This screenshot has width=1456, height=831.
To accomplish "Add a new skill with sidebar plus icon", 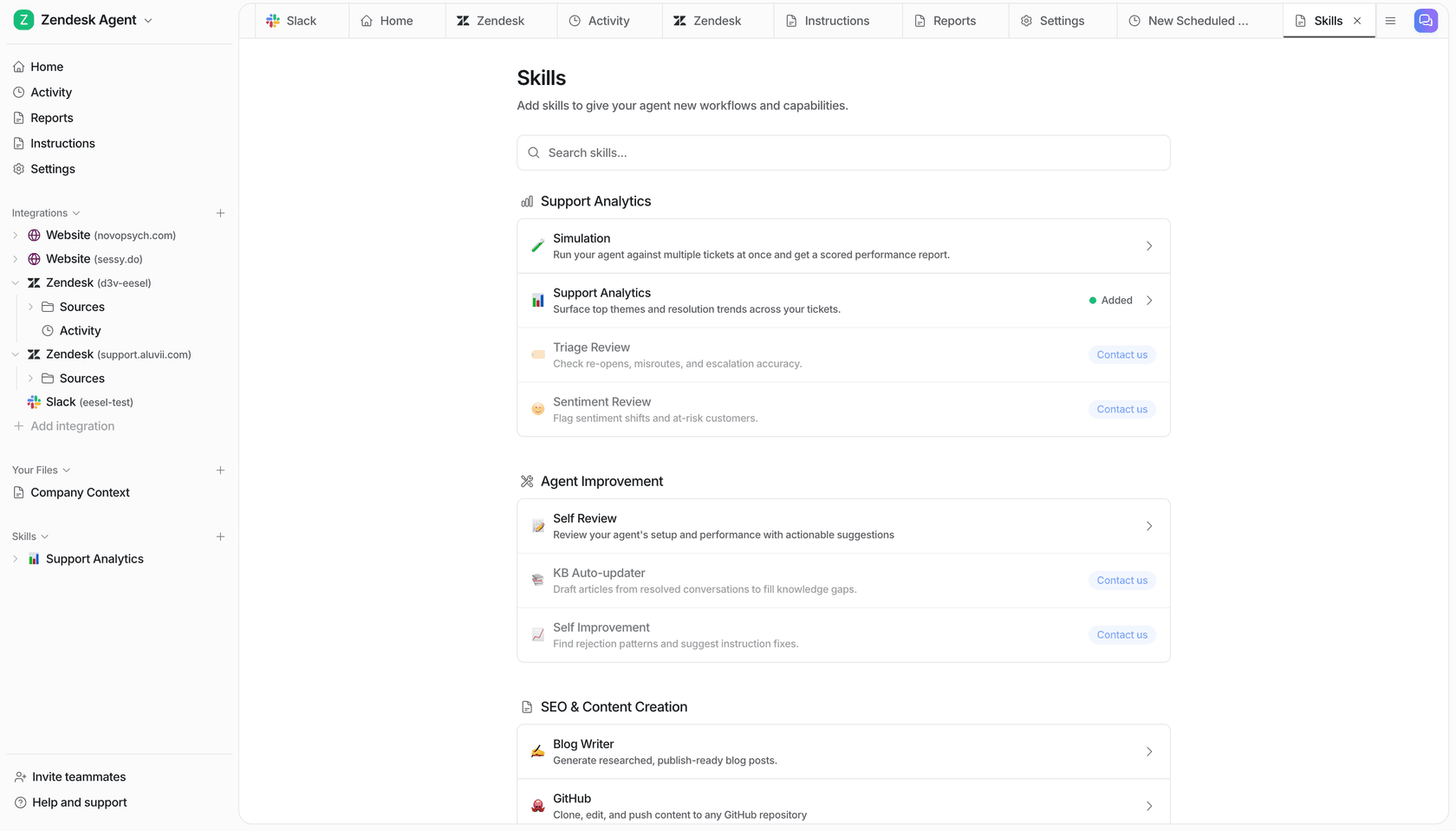I will pyautogui.click(x=220, y=536).
